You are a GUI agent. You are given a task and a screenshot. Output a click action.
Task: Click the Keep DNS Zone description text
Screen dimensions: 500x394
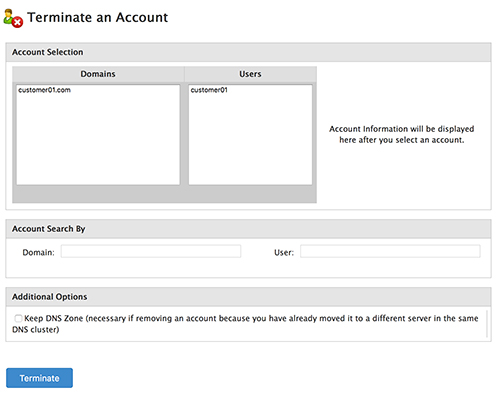(245, 324)
